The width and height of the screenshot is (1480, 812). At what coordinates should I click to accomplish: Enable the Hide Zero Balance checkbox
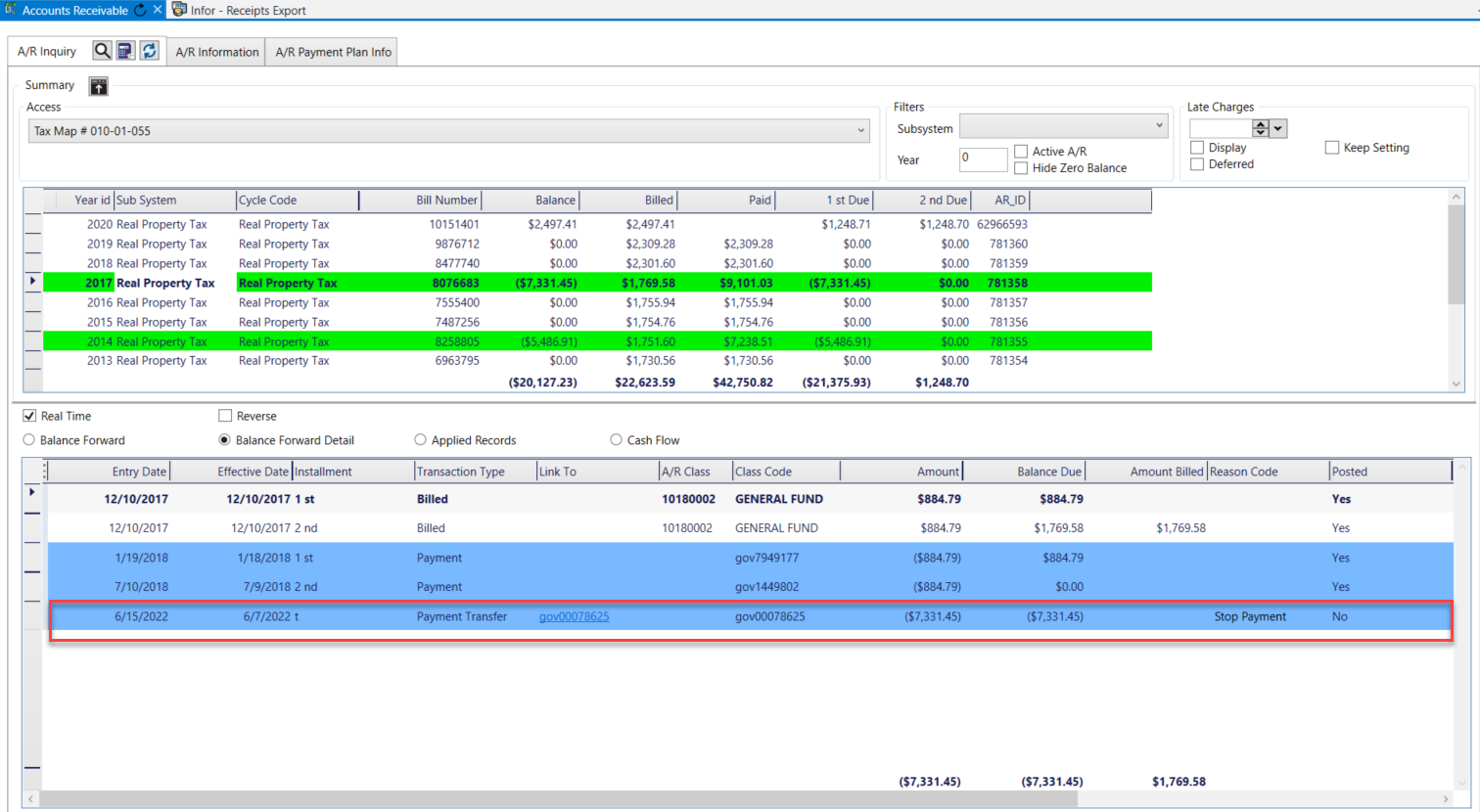coord(1021,168)
